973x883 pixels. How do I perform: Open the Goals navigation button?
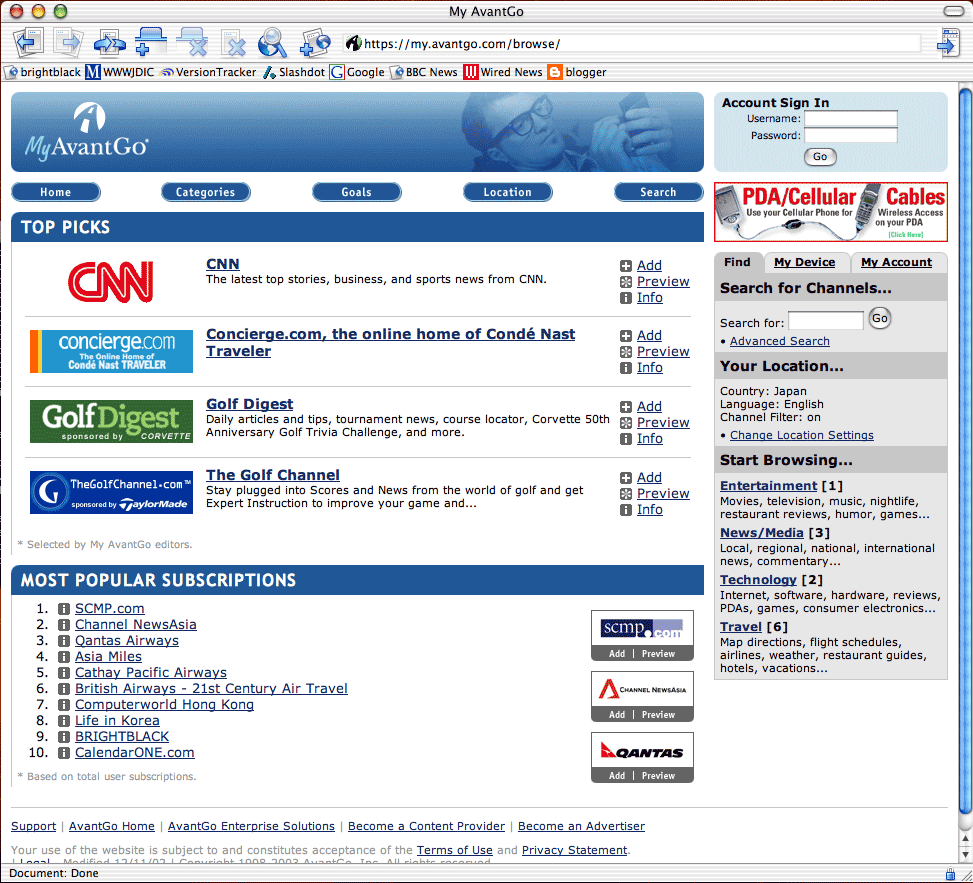(x=356, y=192)
